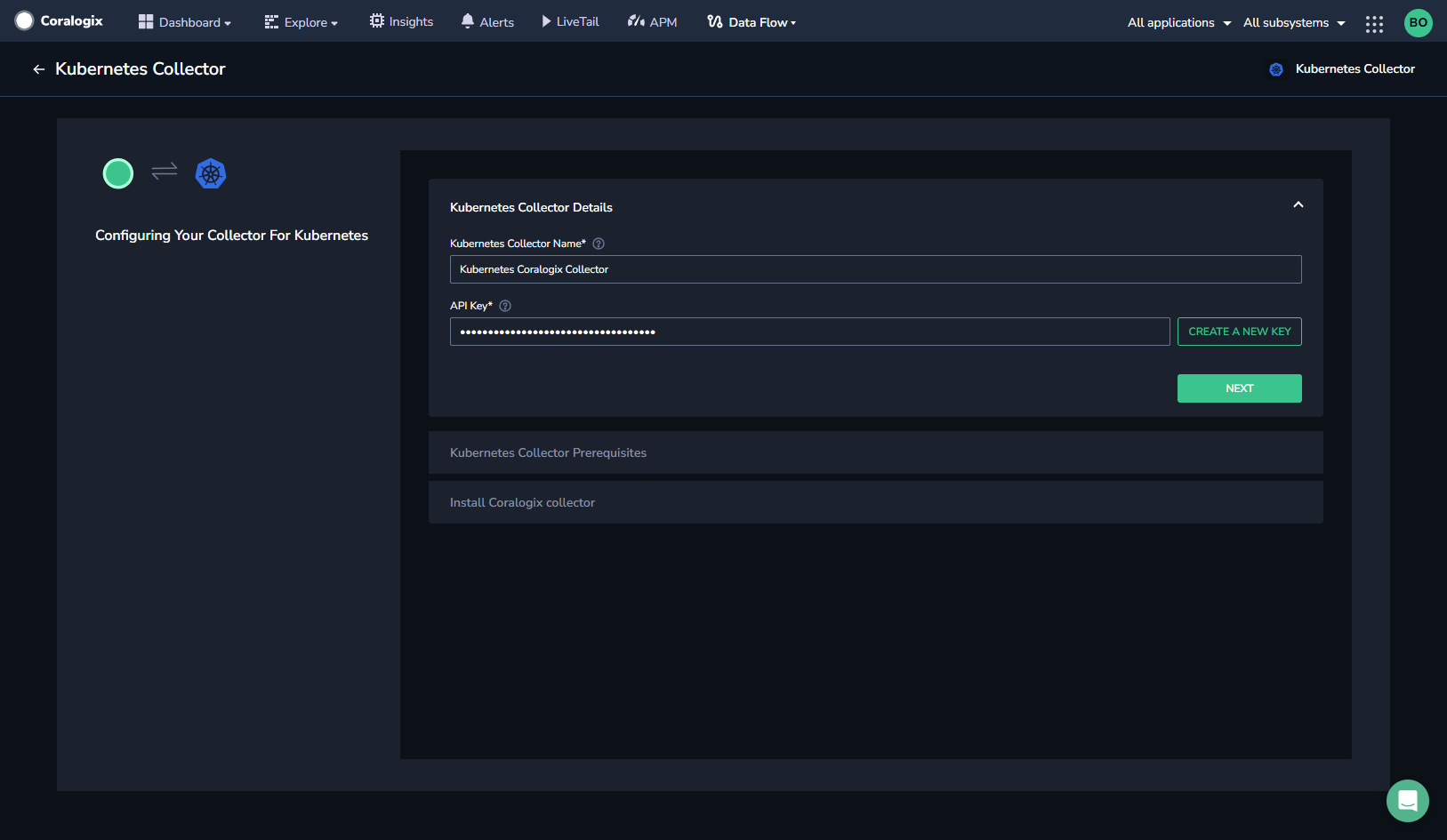1447x840 pixels.
Task: Open the chat support widget
Action: coord(1407,801)
